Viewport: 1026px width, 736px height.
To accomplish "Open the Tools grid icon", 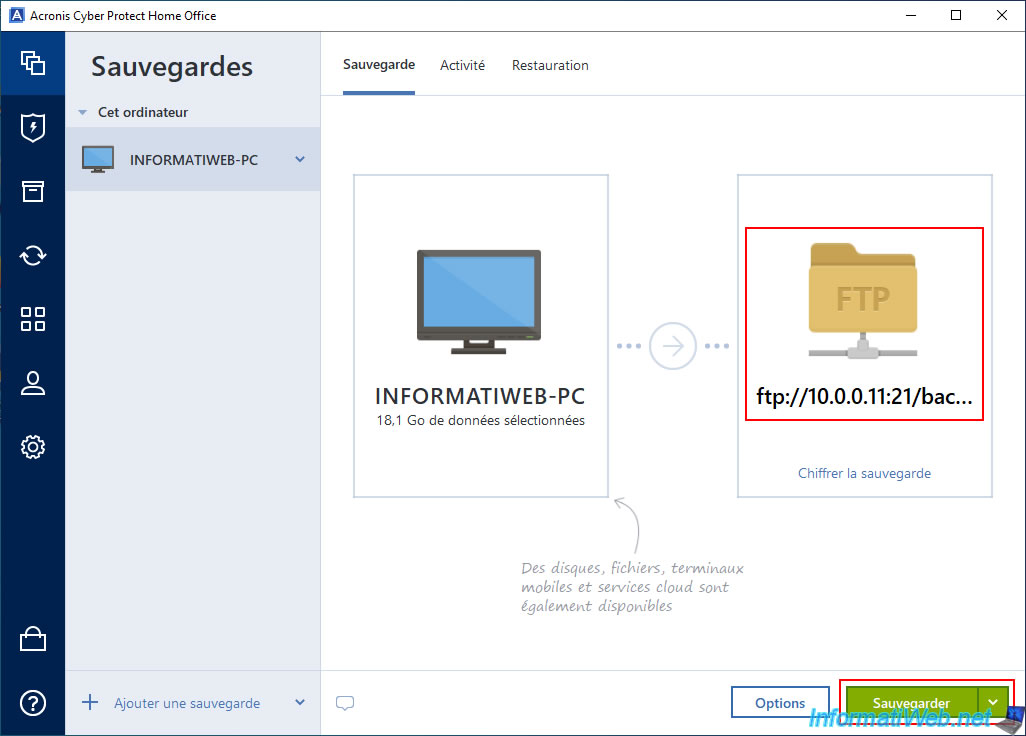I will pos(33,319).
